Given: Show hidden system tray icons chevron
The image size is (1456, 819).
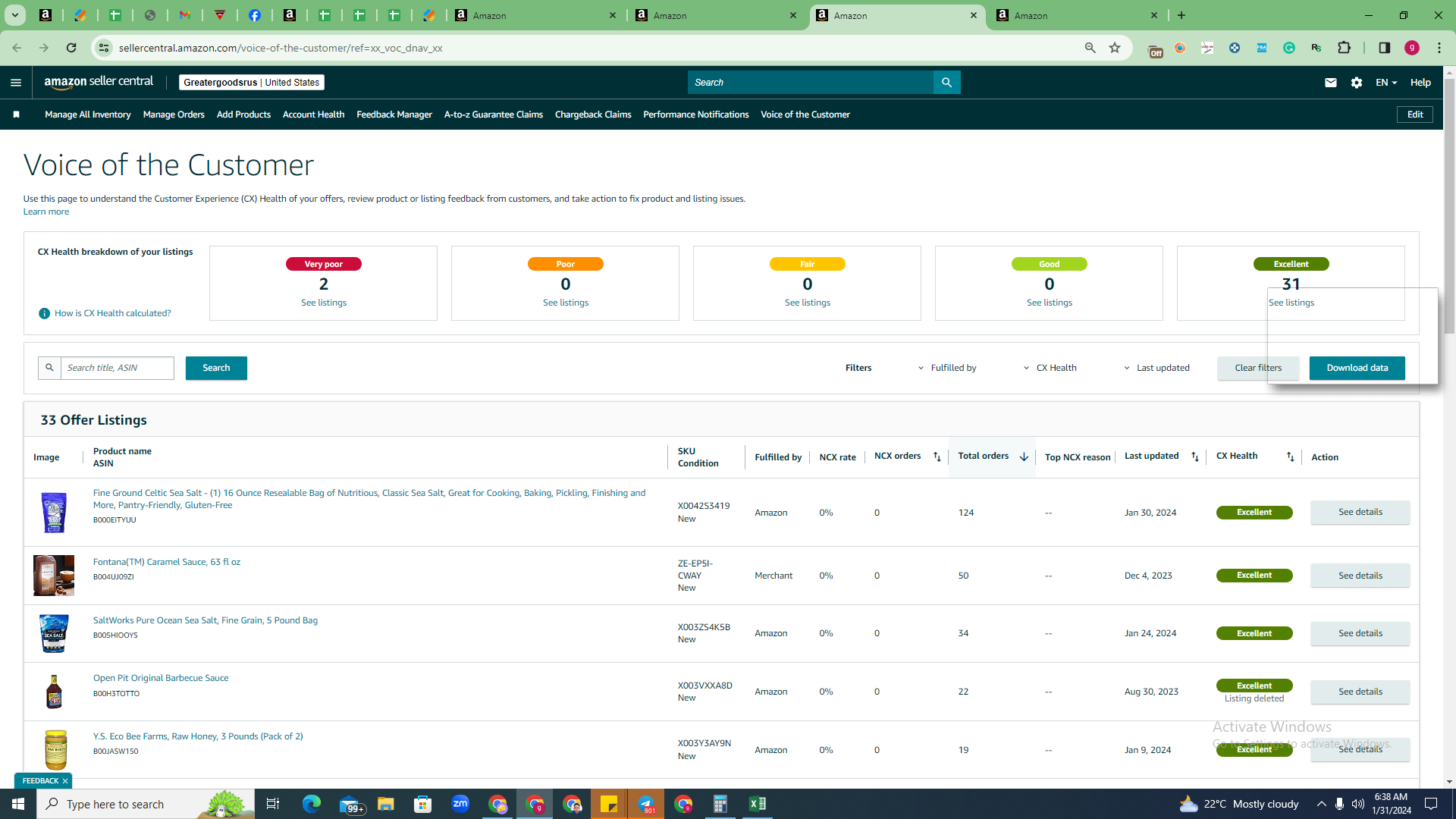Looking at the screenshot, I should (x=1321, y=804).
